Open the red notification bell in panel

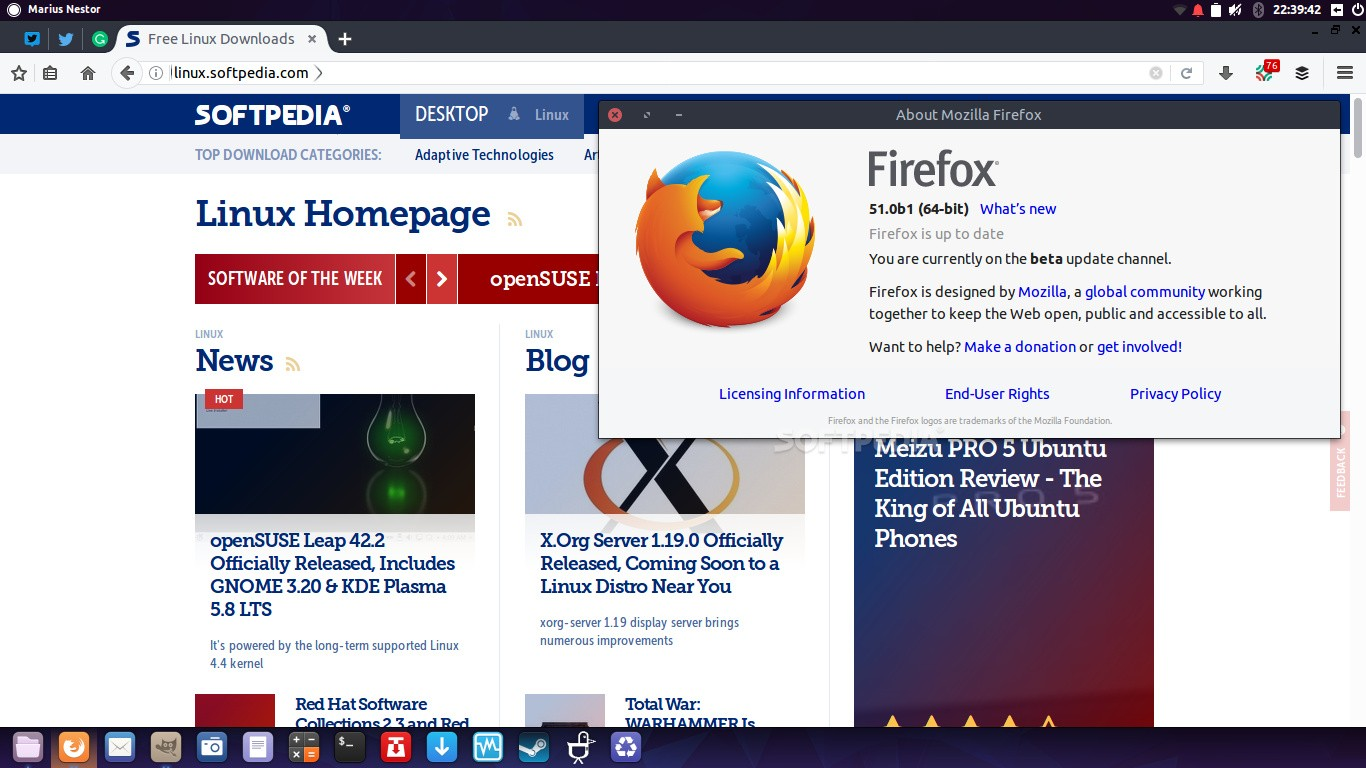(x=1198, y=10)
